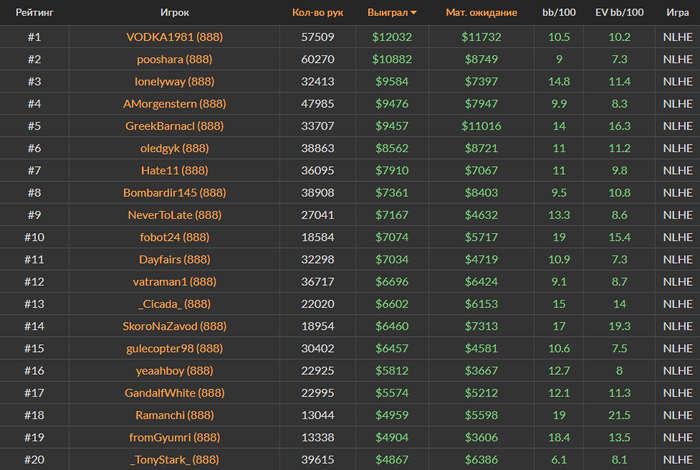Open player pooshara (888) profile
The height and width of the screenshot is (470, 700).
point(175,59)
